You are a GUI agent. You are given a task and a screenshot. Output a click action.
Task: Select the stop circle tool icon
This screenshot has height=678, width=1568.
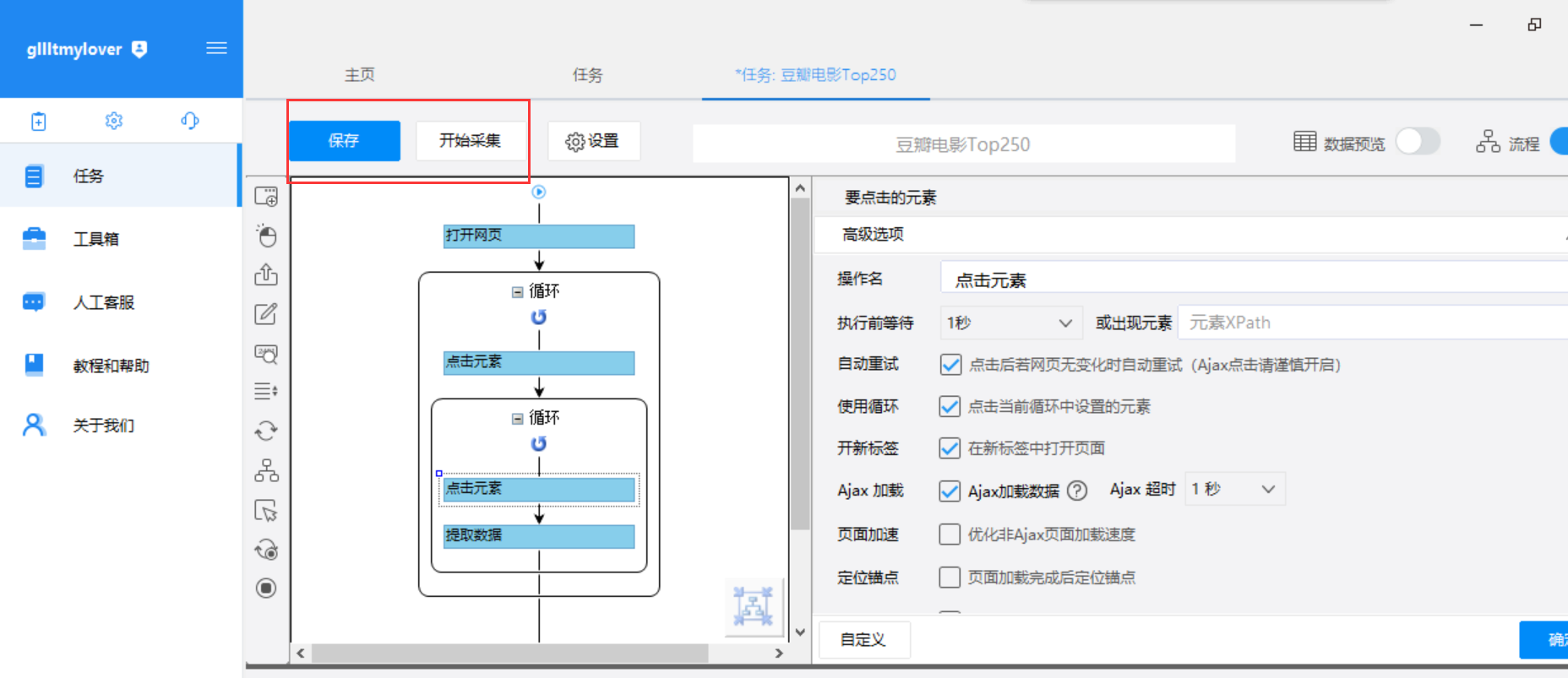(266, 588)
